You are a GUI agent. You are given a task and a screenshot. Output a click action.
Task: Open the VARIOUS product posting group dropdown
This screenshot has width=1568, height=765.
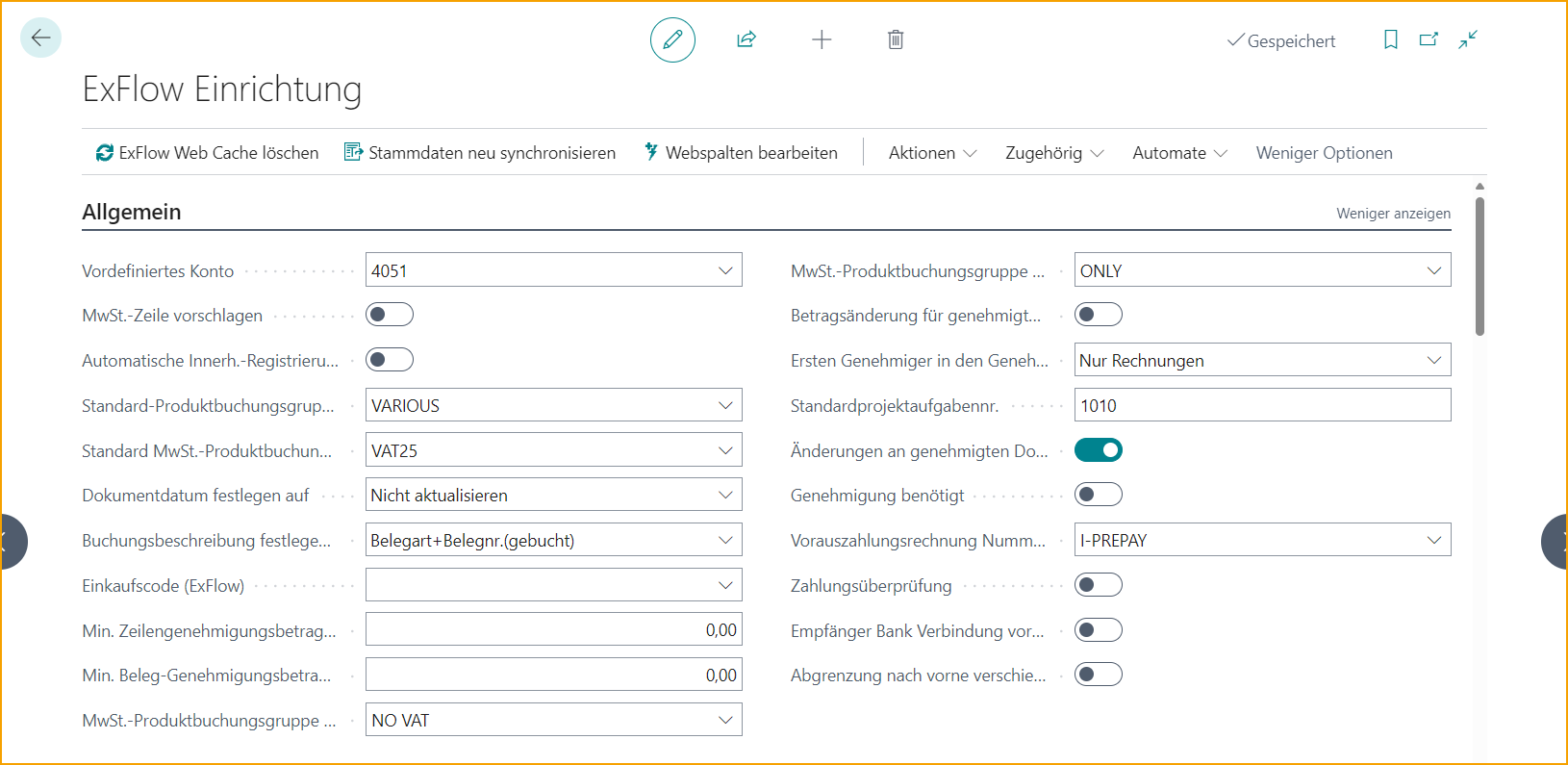[725, 405]
